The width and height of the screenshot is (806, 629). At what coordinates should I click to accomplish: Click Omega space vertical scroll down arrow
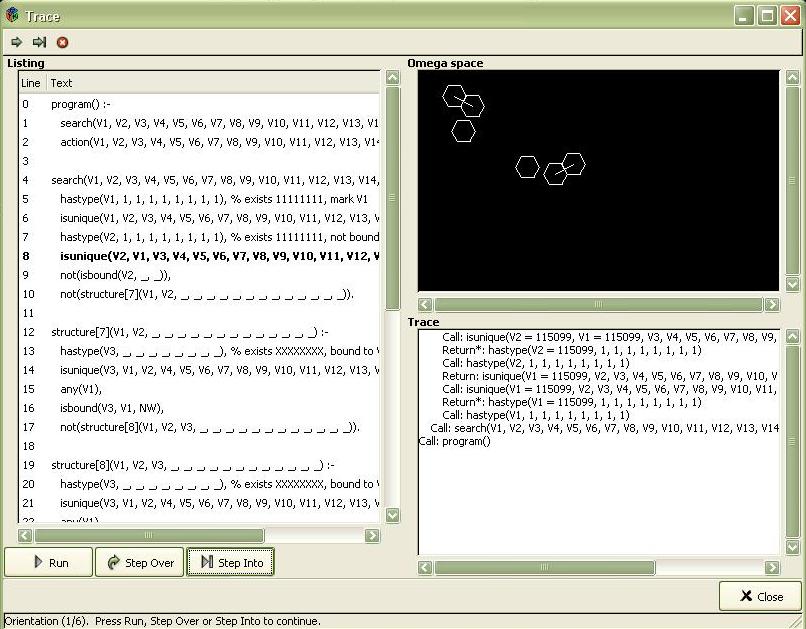coord(793,284)
